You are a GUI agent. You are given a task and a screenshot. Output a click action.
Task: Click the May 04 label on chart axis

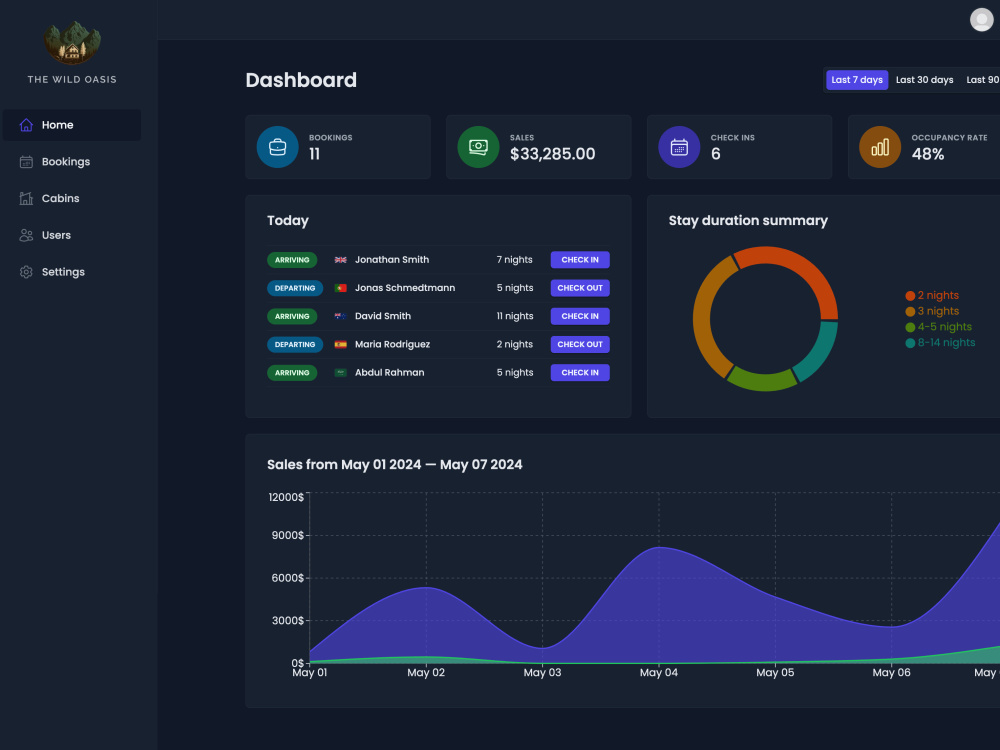(659, 672)
